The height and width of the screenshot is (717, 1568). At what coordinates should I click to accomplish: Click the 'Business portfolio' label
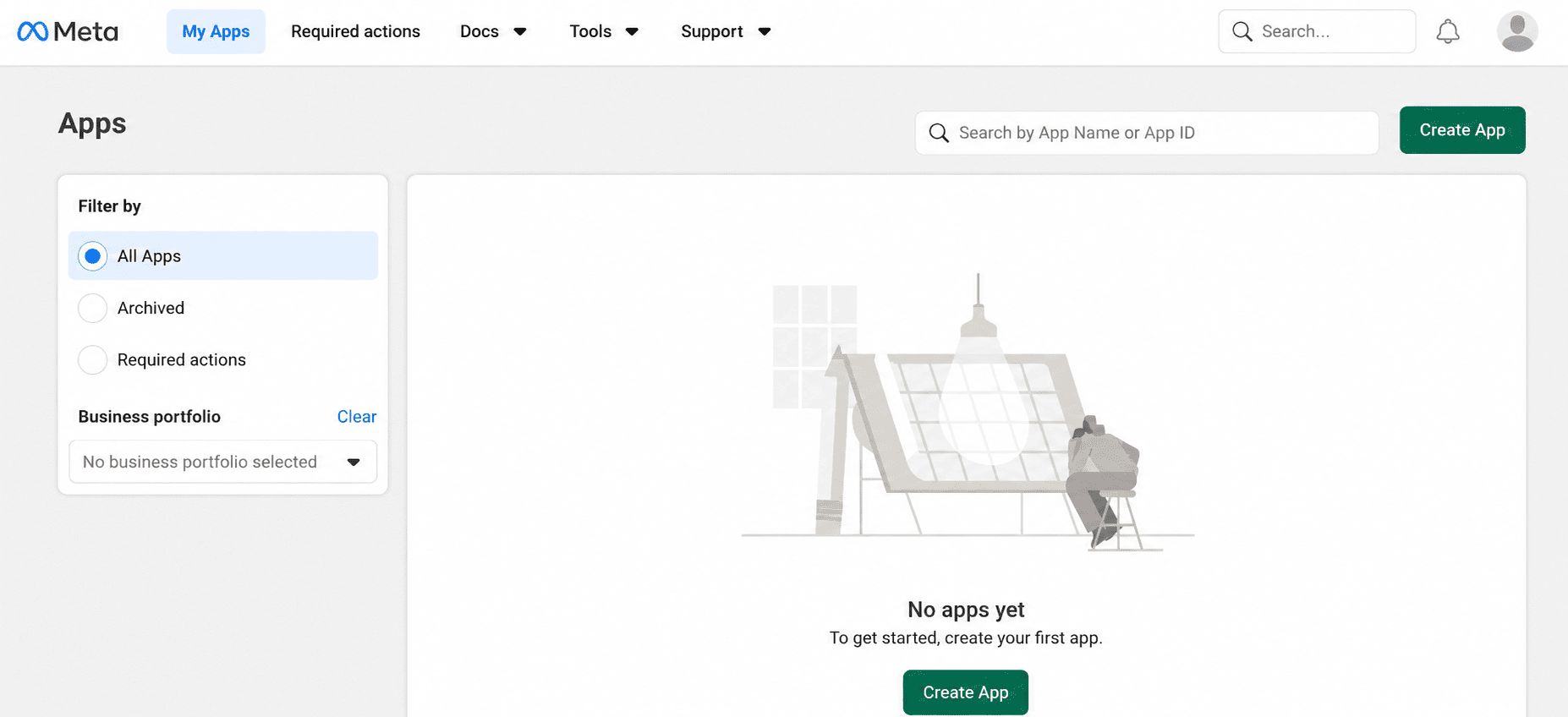149,416
